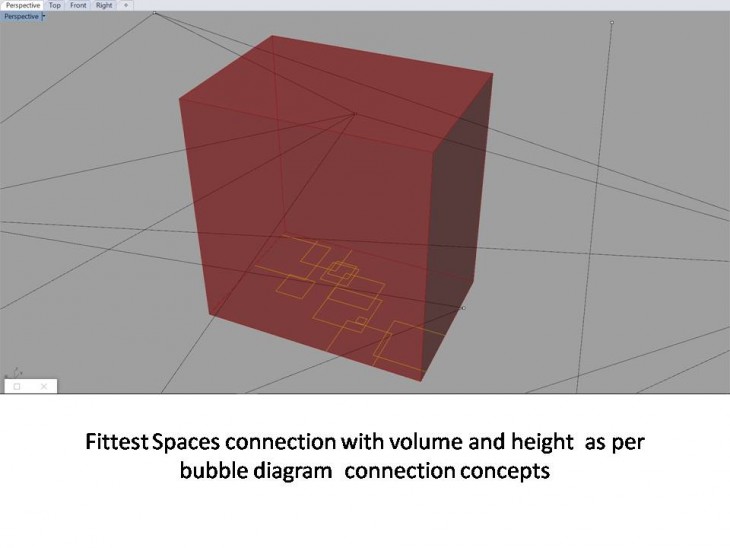Image resolution: width=730 pixels, height=548 pixels.
Task: Click the control point at viewport top-left
Action: point(154,13)
